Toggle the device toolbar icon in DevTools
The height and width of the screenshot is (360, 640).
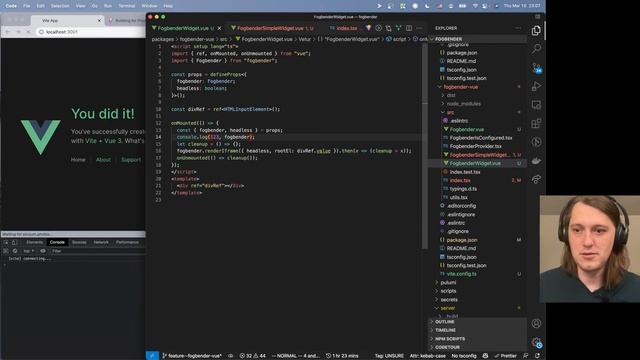point(14,242)
